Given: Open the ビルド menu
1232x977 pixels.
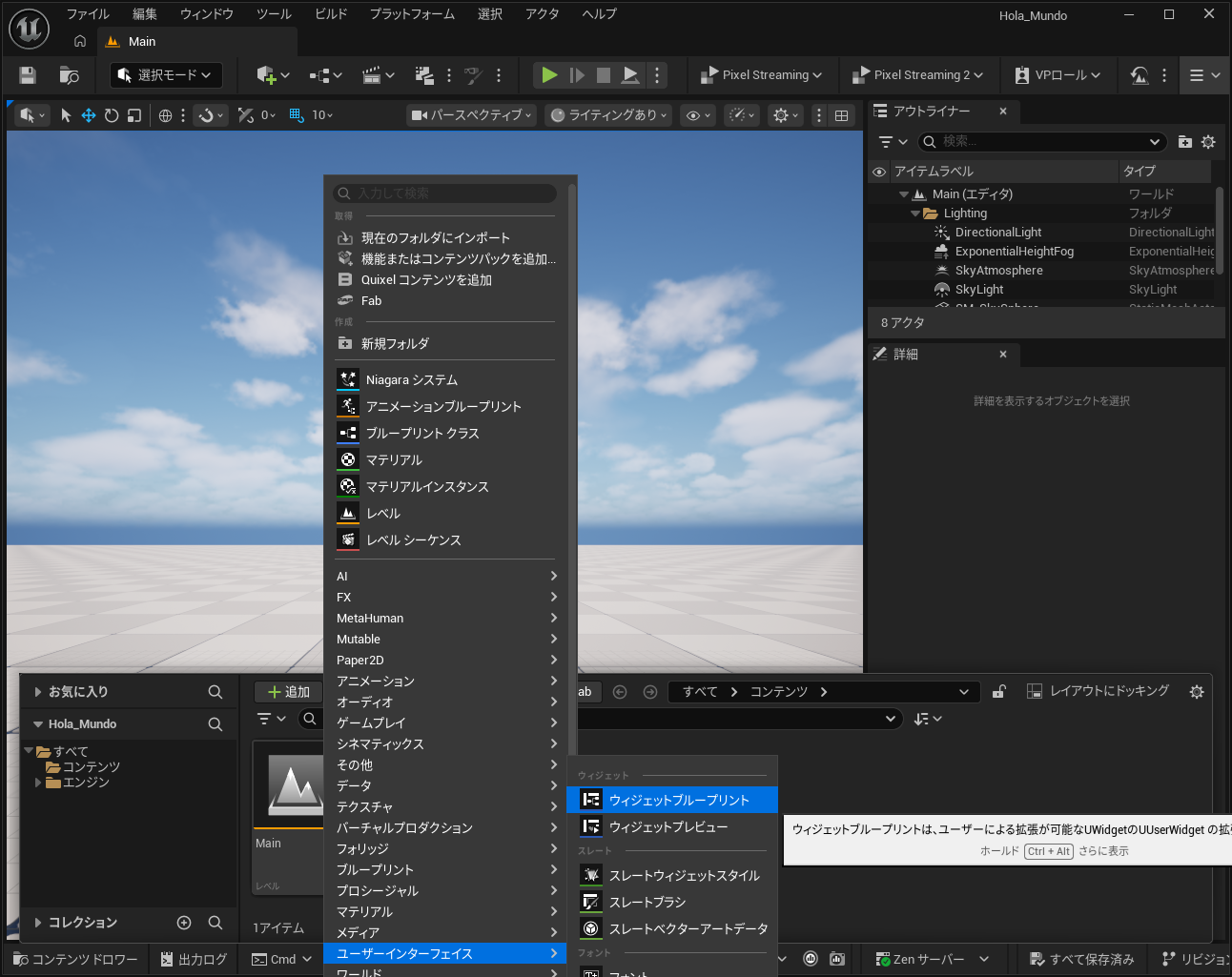Looking at the screenshot, I should click(x=331, y=14).
